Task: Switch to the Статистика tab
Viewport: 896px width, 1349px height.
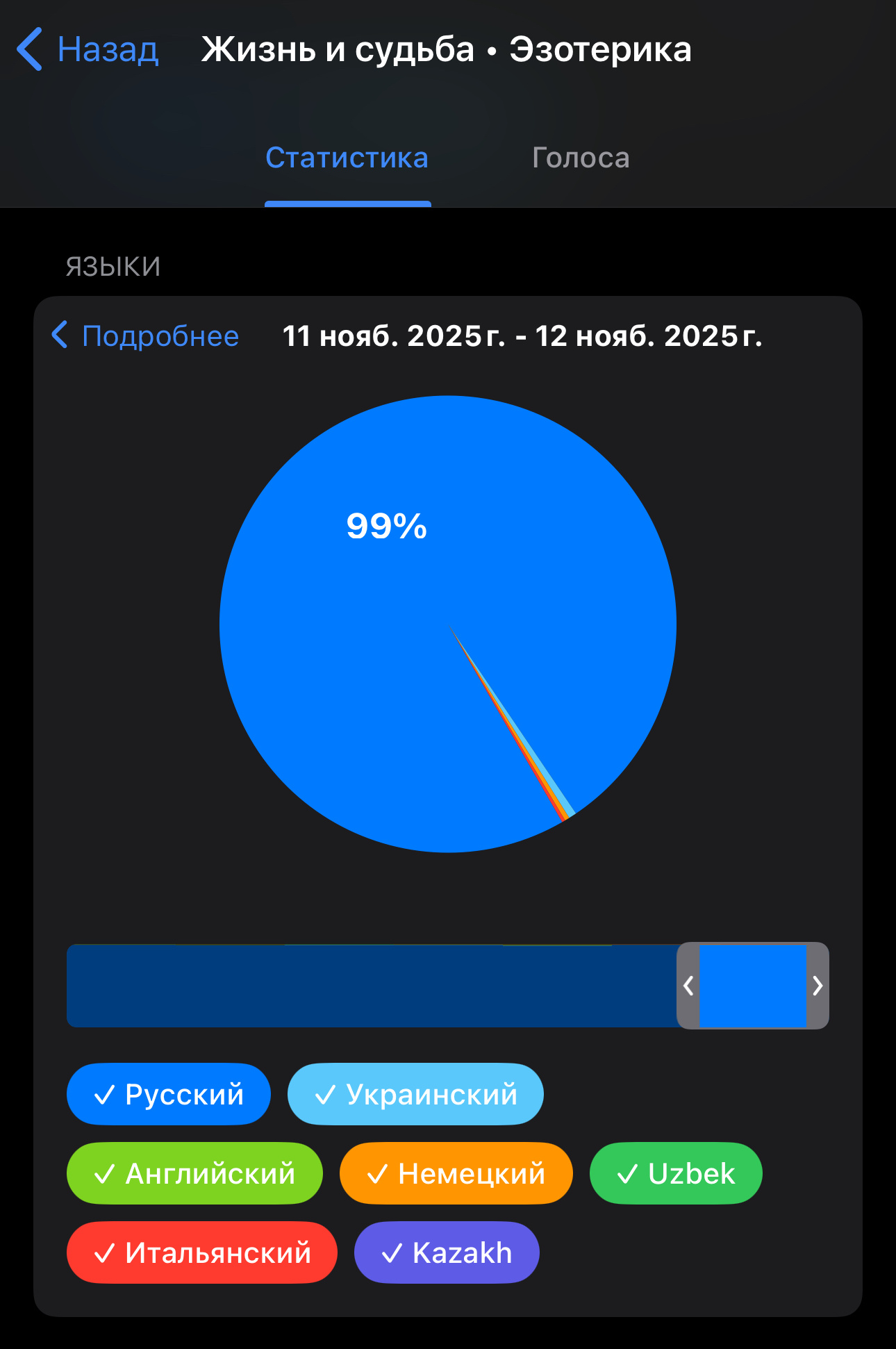Action: tap(347, 158)
